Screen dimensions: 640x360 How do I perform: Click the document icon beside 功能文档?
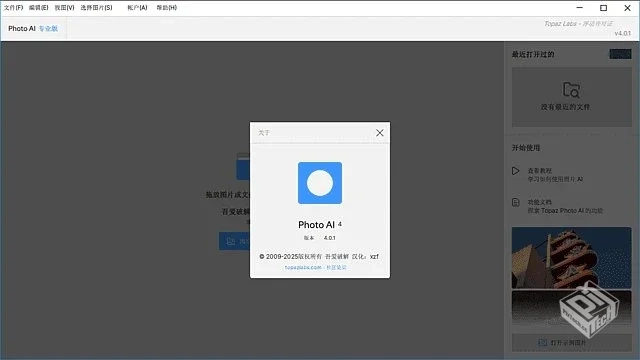[516, 202]
